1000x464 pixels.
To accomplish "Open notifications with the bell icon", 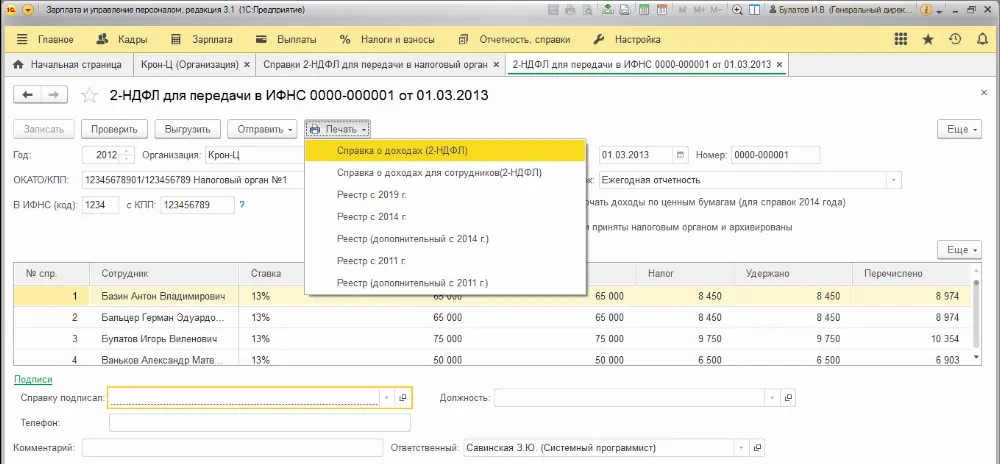I will (982, 40).
